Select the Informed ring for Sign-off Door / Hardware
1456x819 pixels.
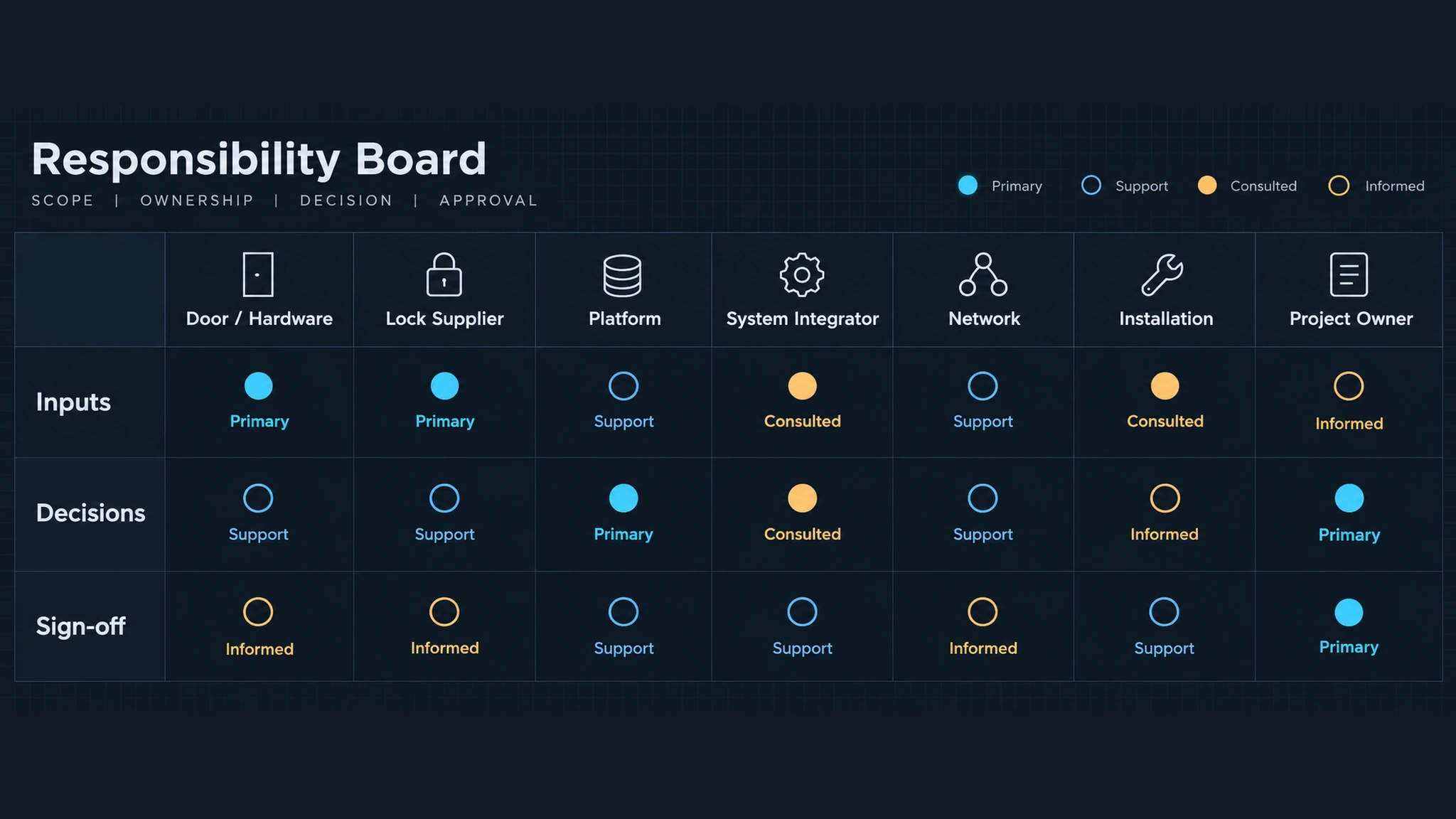258,611
